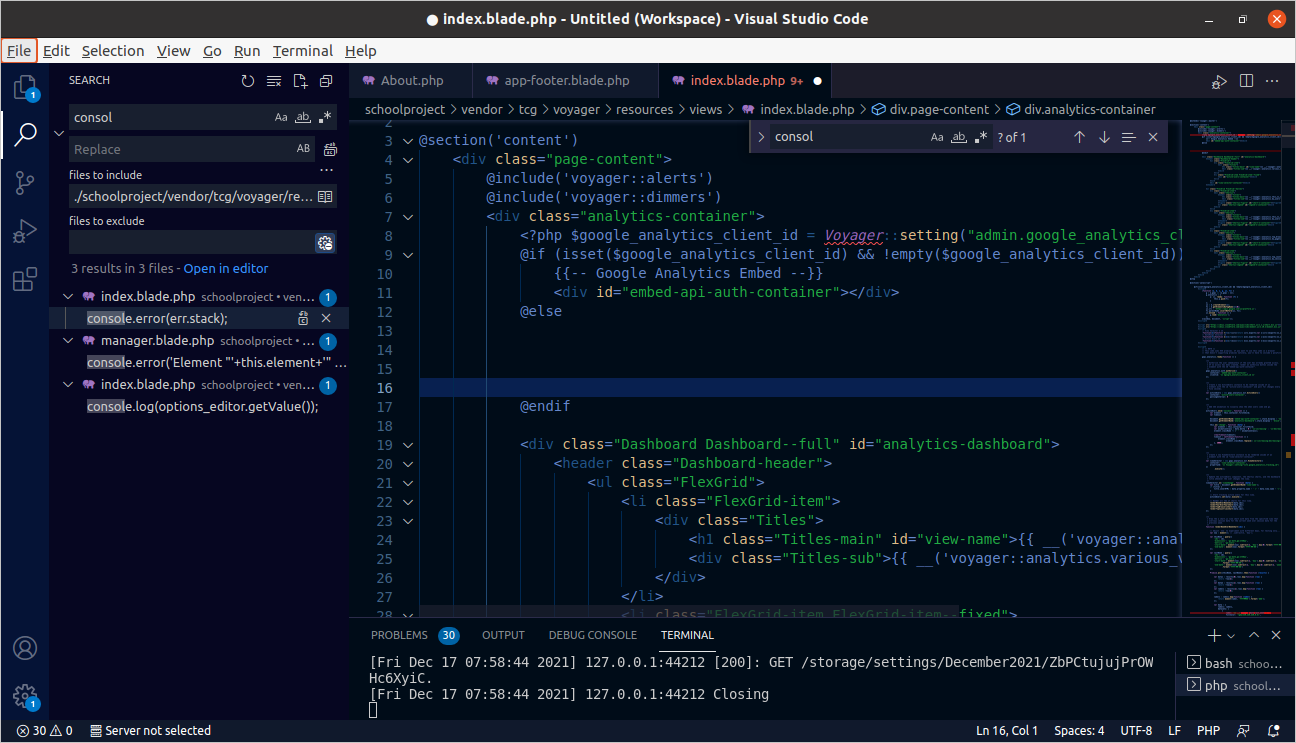Viewport: 1296px width, 743px height.
Task: Toggle Match Whole Word in Search panel input
Action: (302, 117)
